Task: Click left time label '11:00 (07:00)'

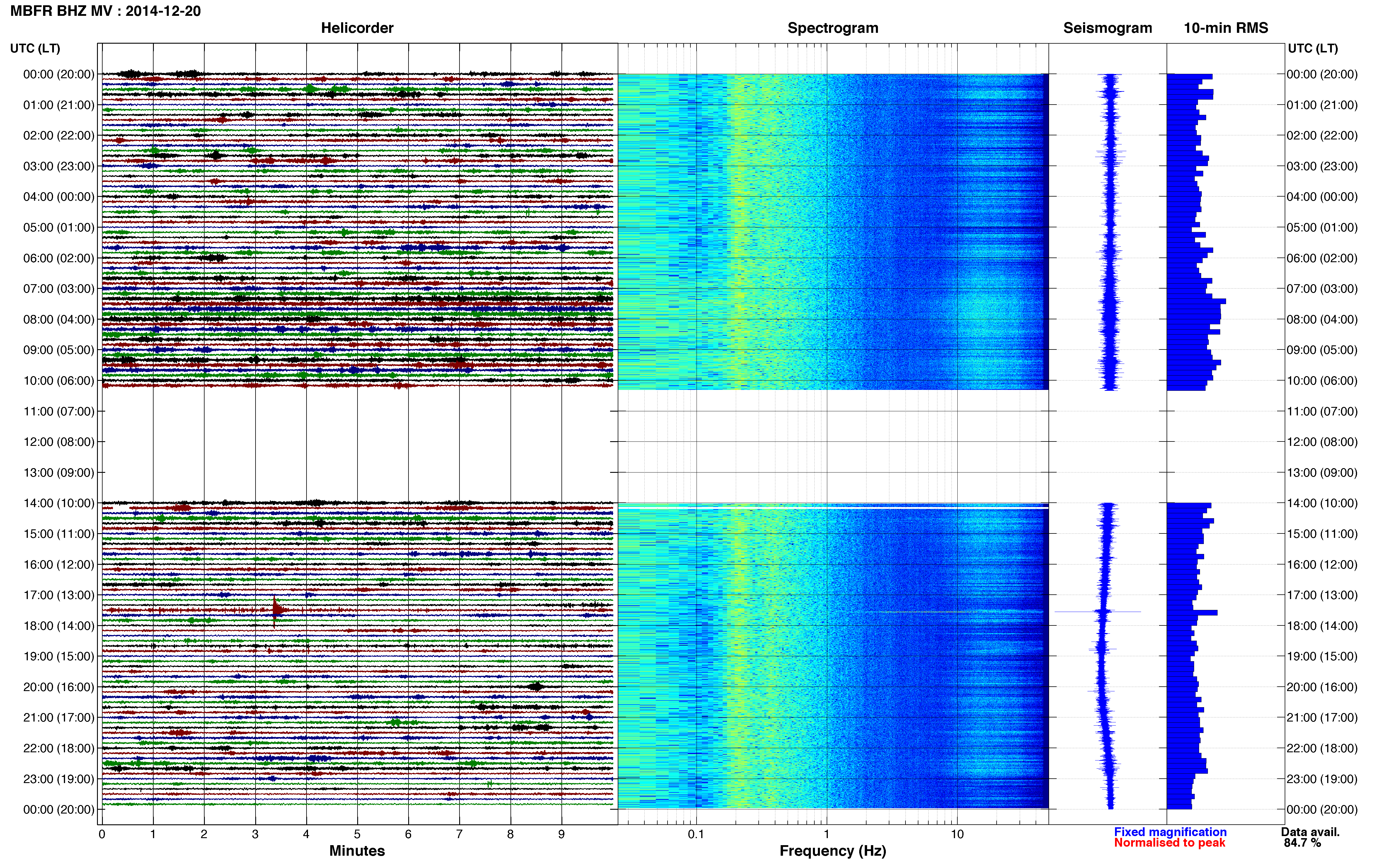Action: click(x=59, y=411)
